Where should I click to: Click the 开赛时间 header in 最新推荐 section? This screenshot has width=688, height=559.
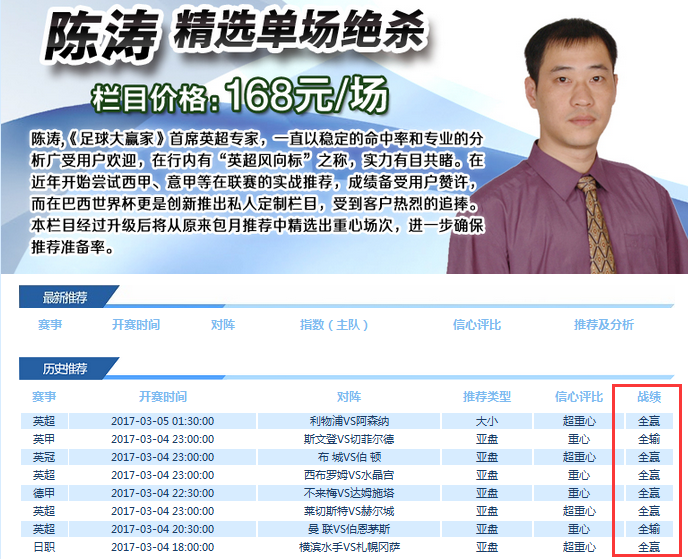[x=136, y=325]
